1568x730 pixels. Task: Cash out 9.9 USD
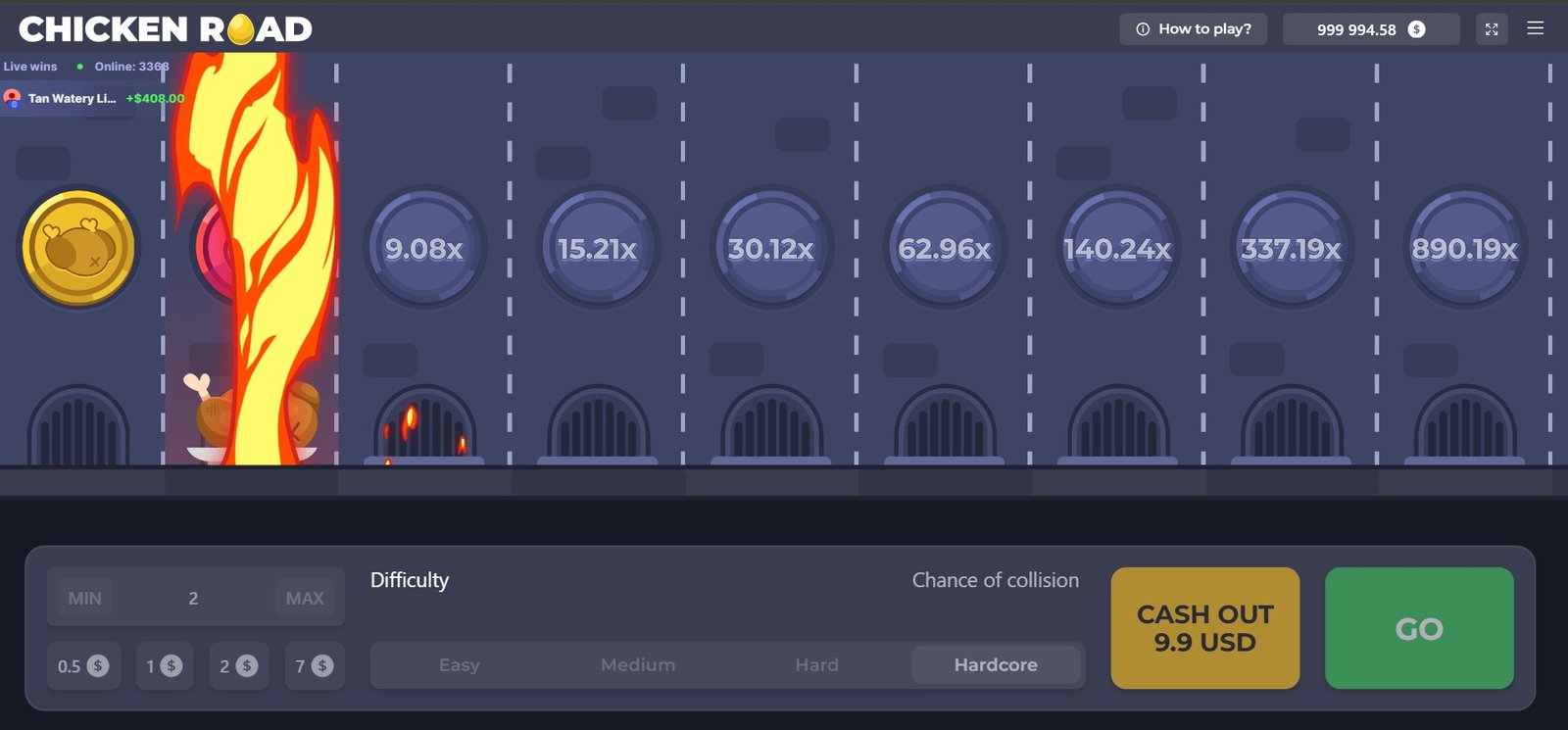coord(1204,628)
